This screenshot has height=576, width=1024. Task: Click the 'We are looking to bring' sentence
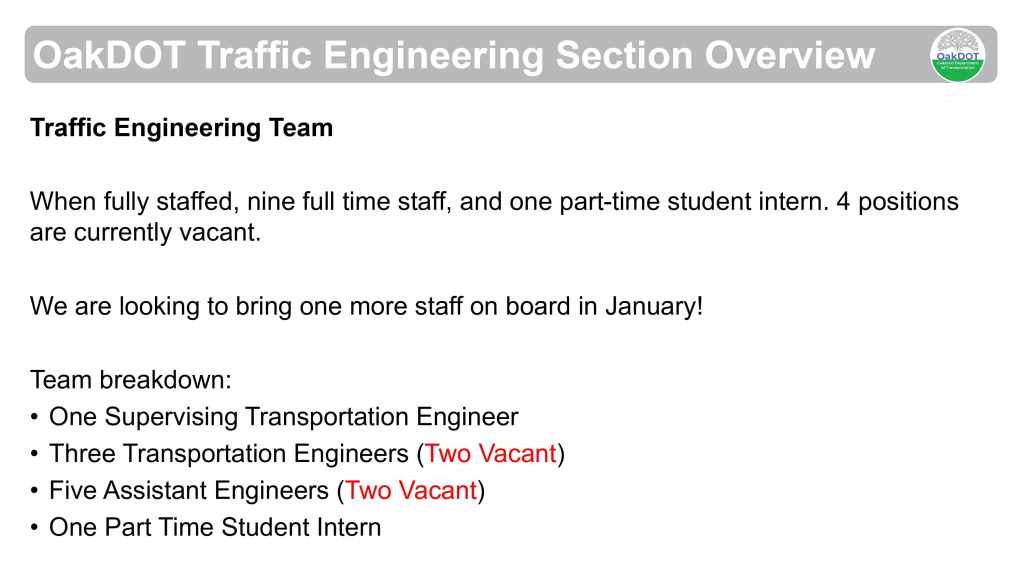pos(366,305)
